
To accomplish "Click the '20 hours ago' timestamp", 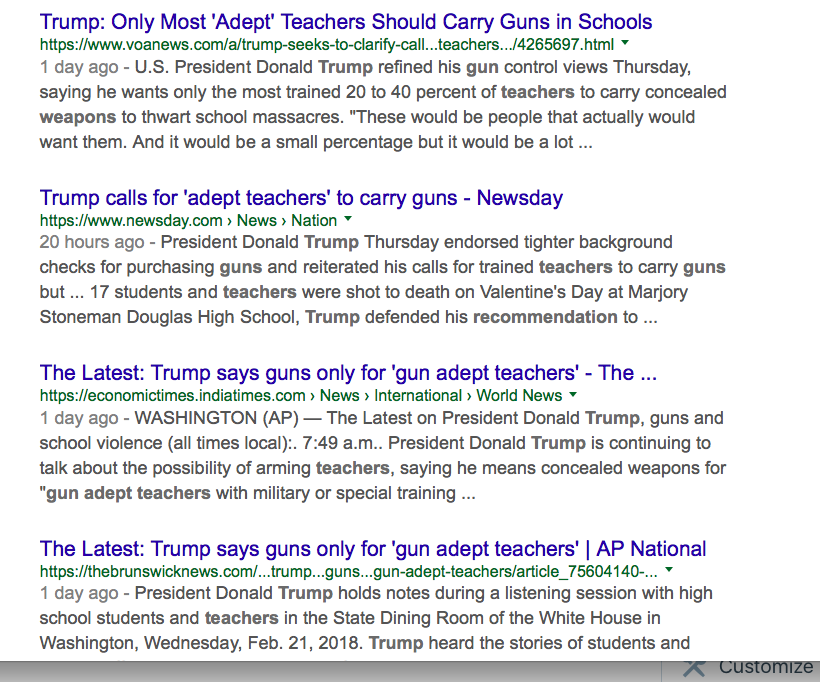I will [x=92, y=242].
